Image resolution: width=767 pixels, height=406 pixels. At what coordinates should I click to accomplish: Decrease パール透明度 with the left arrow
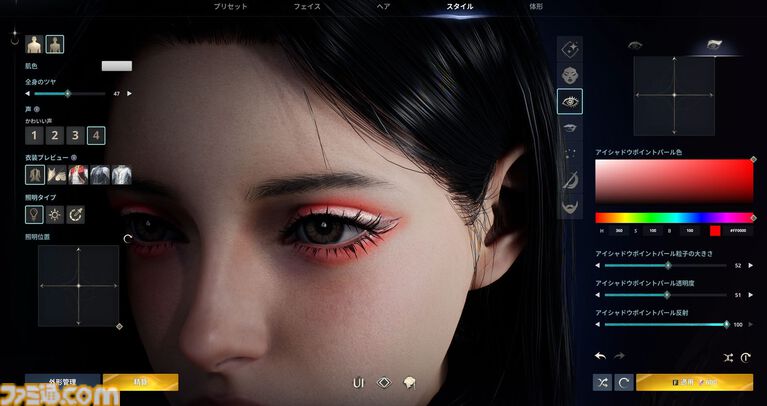point(598,295)
